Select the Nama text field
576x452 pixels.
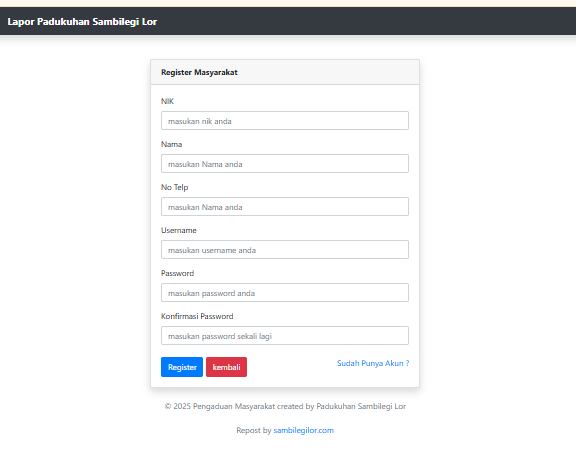[285, 164]
